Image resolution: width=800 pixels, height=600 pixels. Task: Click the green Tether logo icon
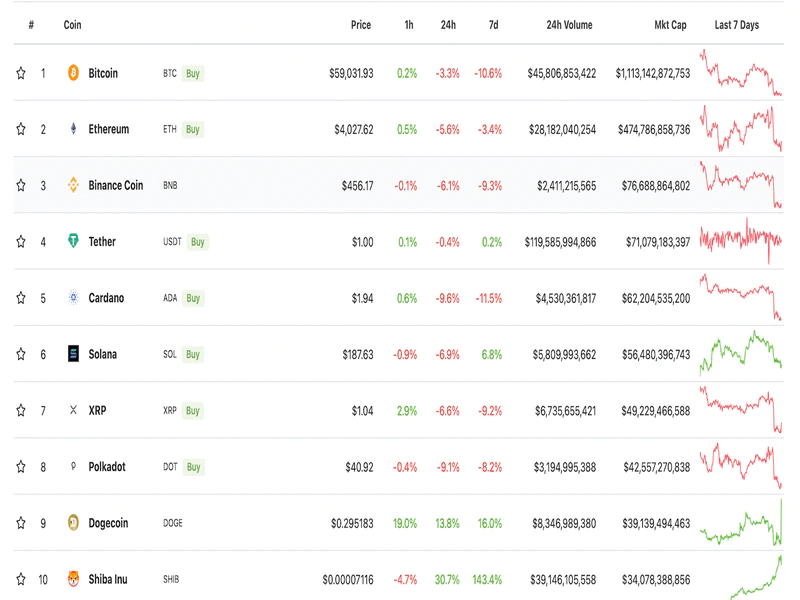73,241
